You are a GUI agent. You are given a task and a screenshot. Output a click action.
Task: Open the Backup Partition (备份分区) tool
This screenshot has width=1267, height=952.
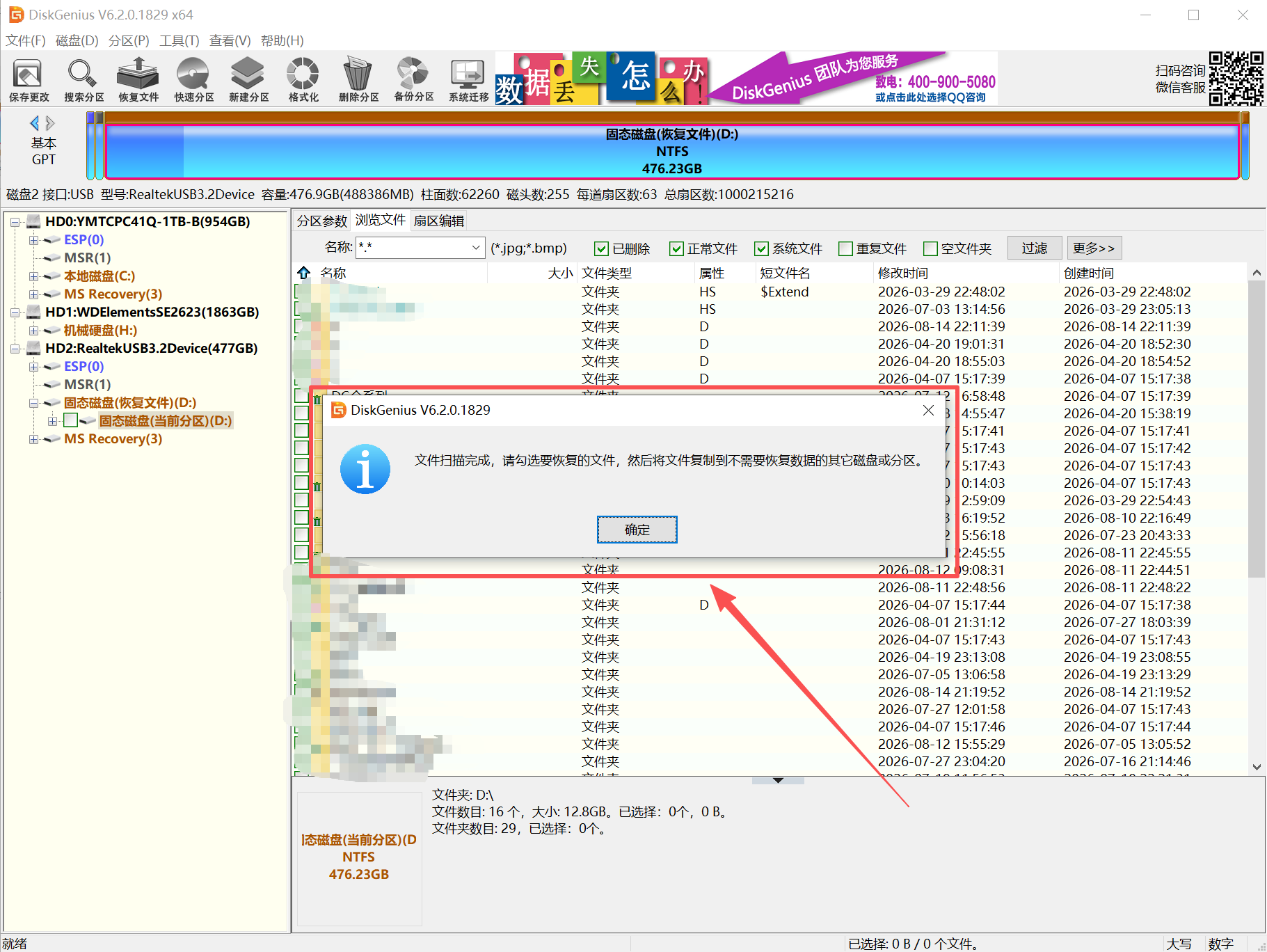point(413,79)
